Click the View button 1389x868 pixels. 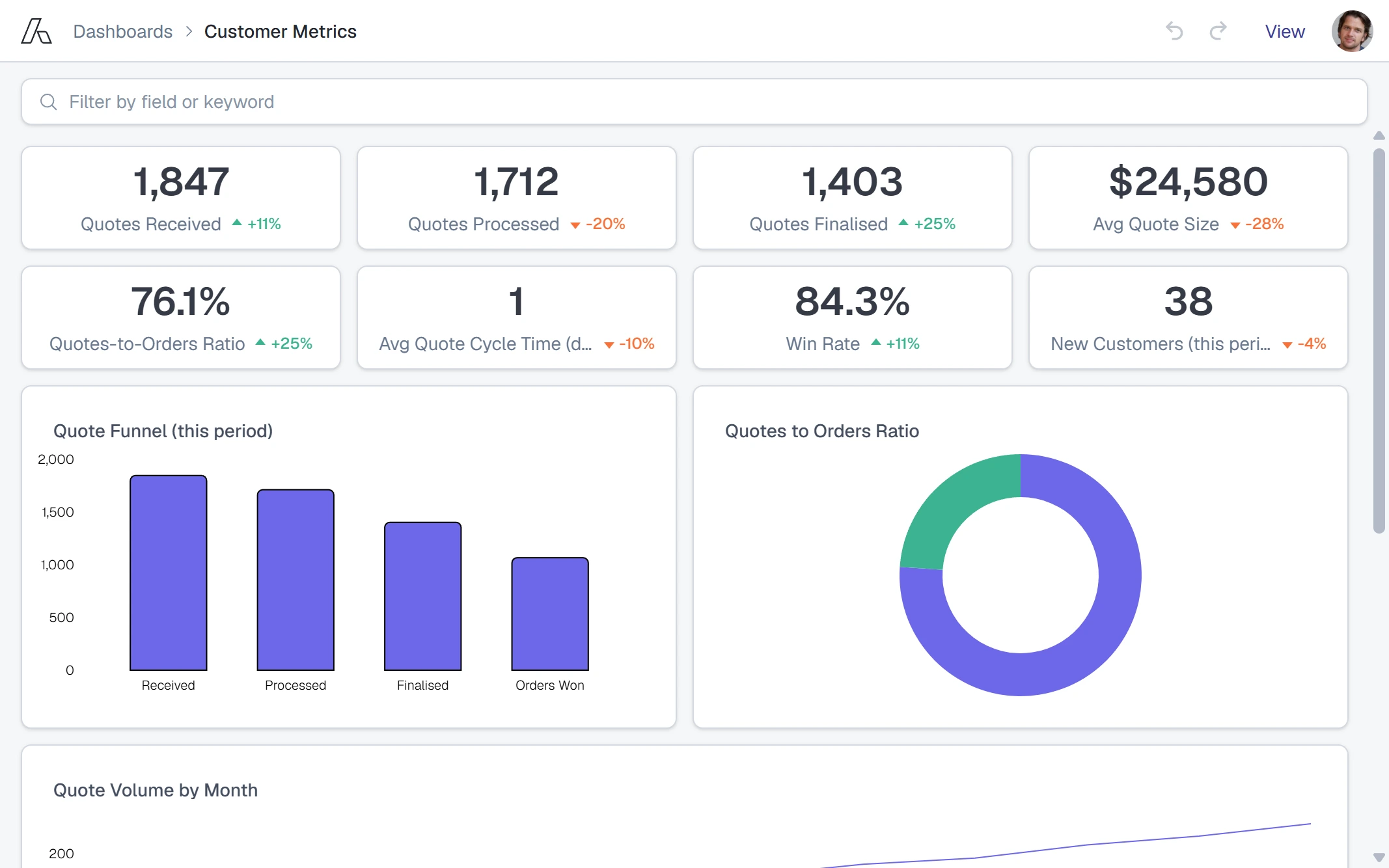(1285, 31)
